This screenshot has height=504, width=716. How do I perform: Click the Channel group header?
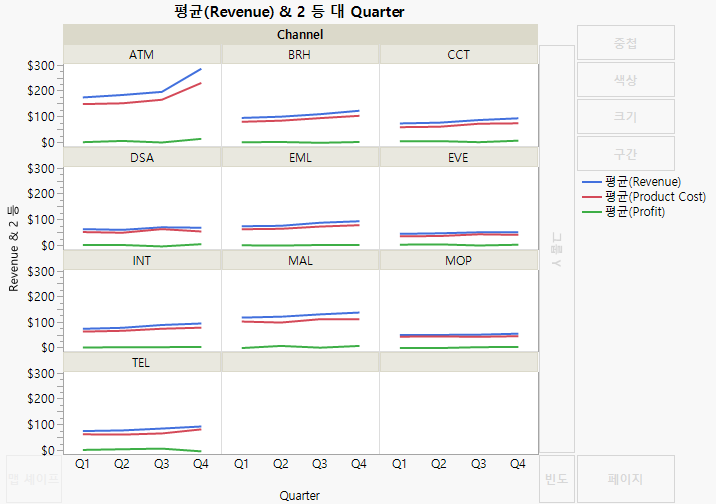pyautogui.click(x=300, y=35)
